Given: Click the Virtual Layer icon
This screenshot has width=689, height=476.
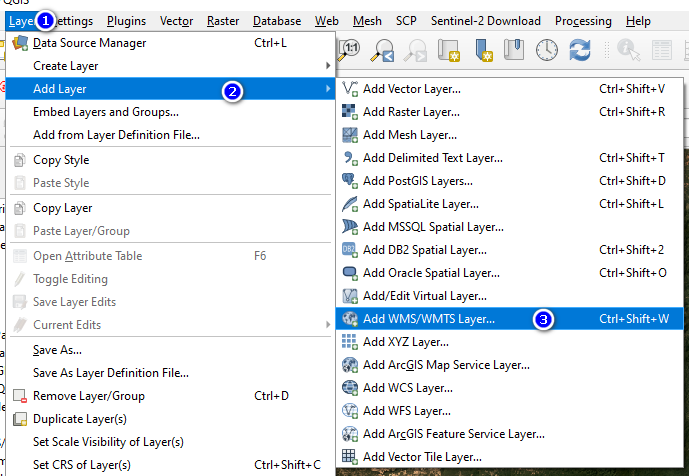Looking at the screenshot, I should pos(350,296).
